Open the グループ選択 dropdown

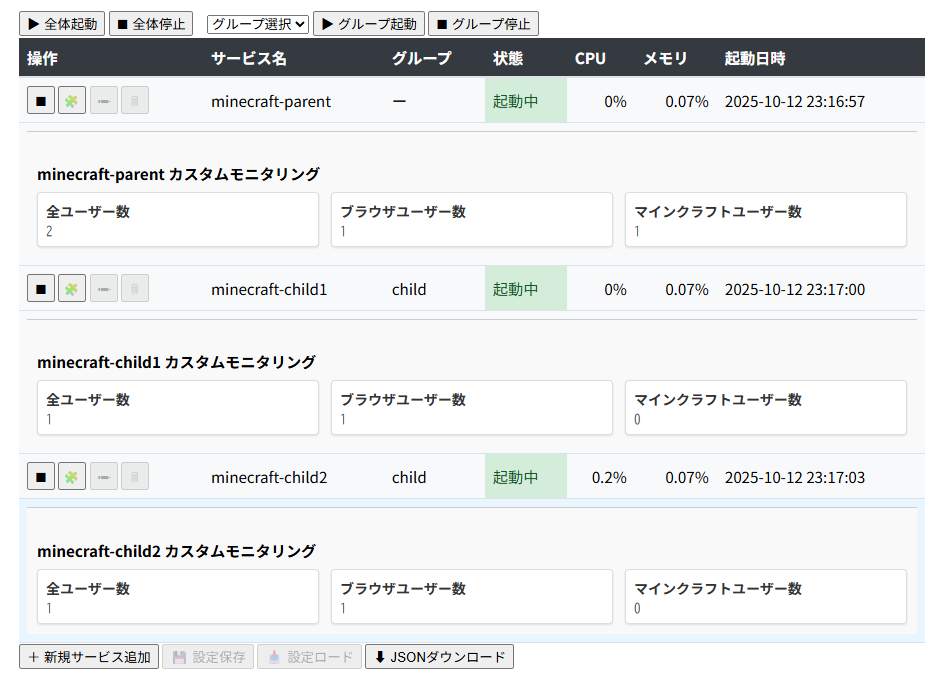[256, 23]
